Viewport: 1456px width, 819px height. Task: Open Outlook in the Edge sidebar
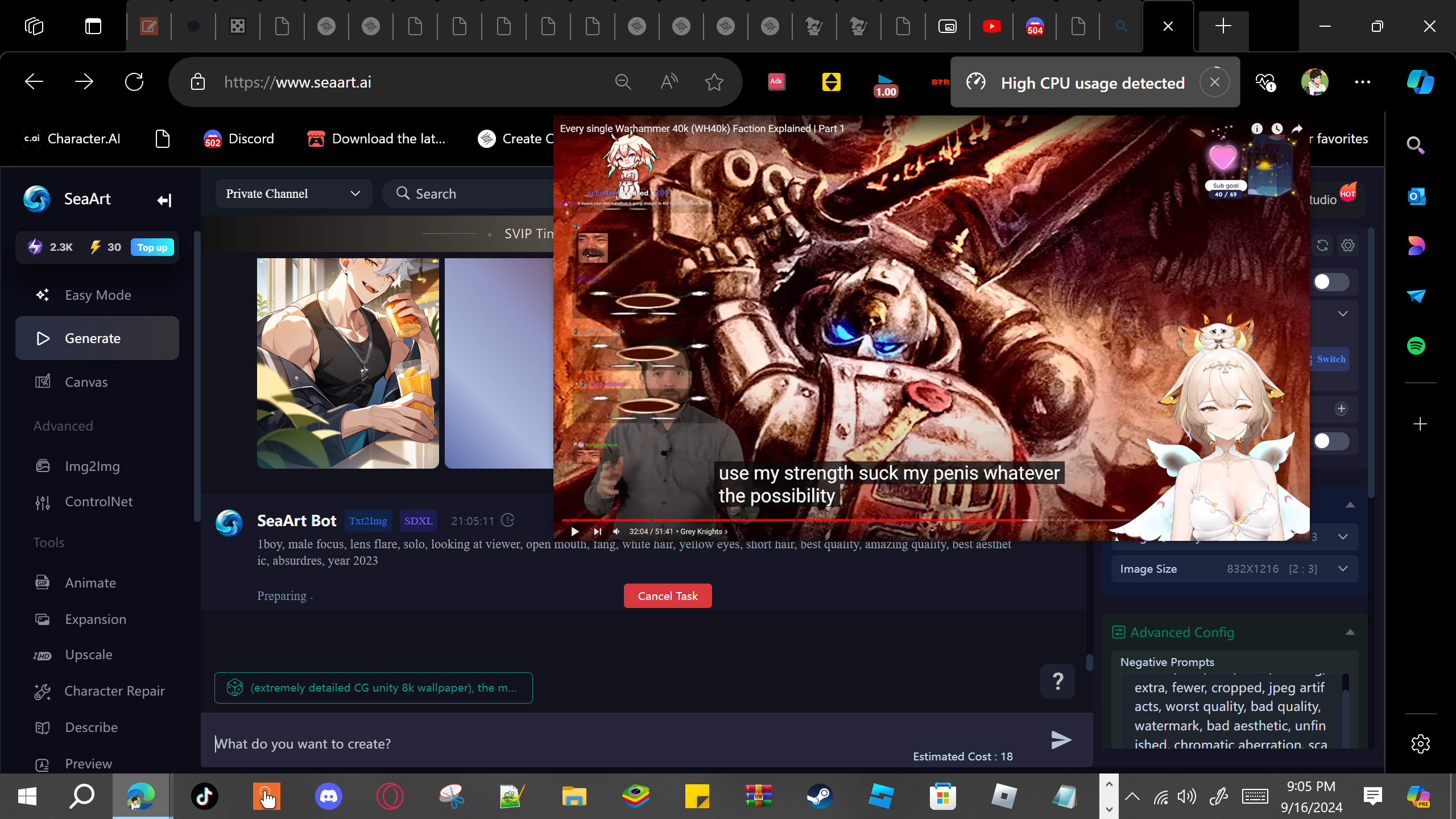(1416, 196)
